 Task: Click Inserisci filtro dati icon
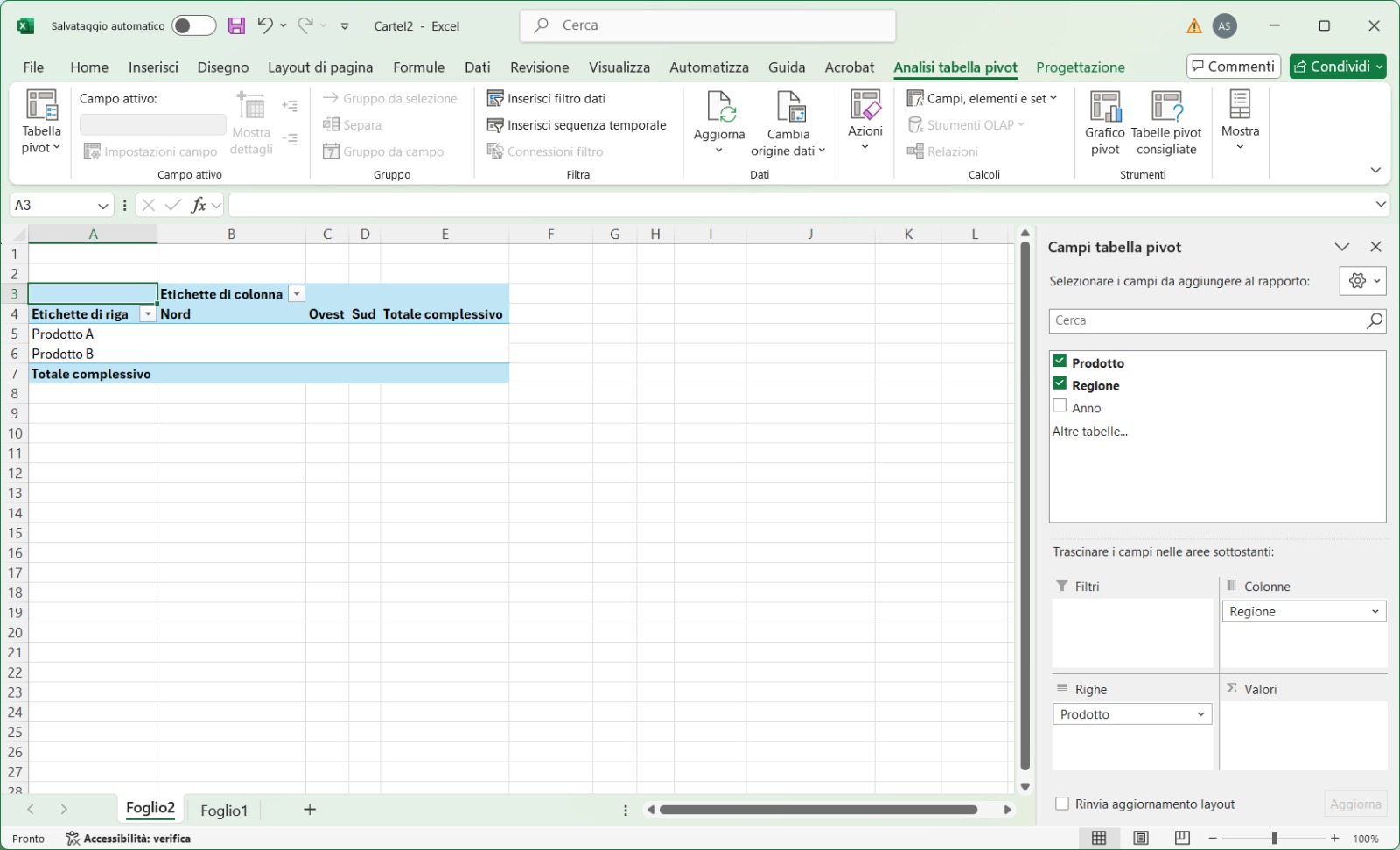[495, 99]
